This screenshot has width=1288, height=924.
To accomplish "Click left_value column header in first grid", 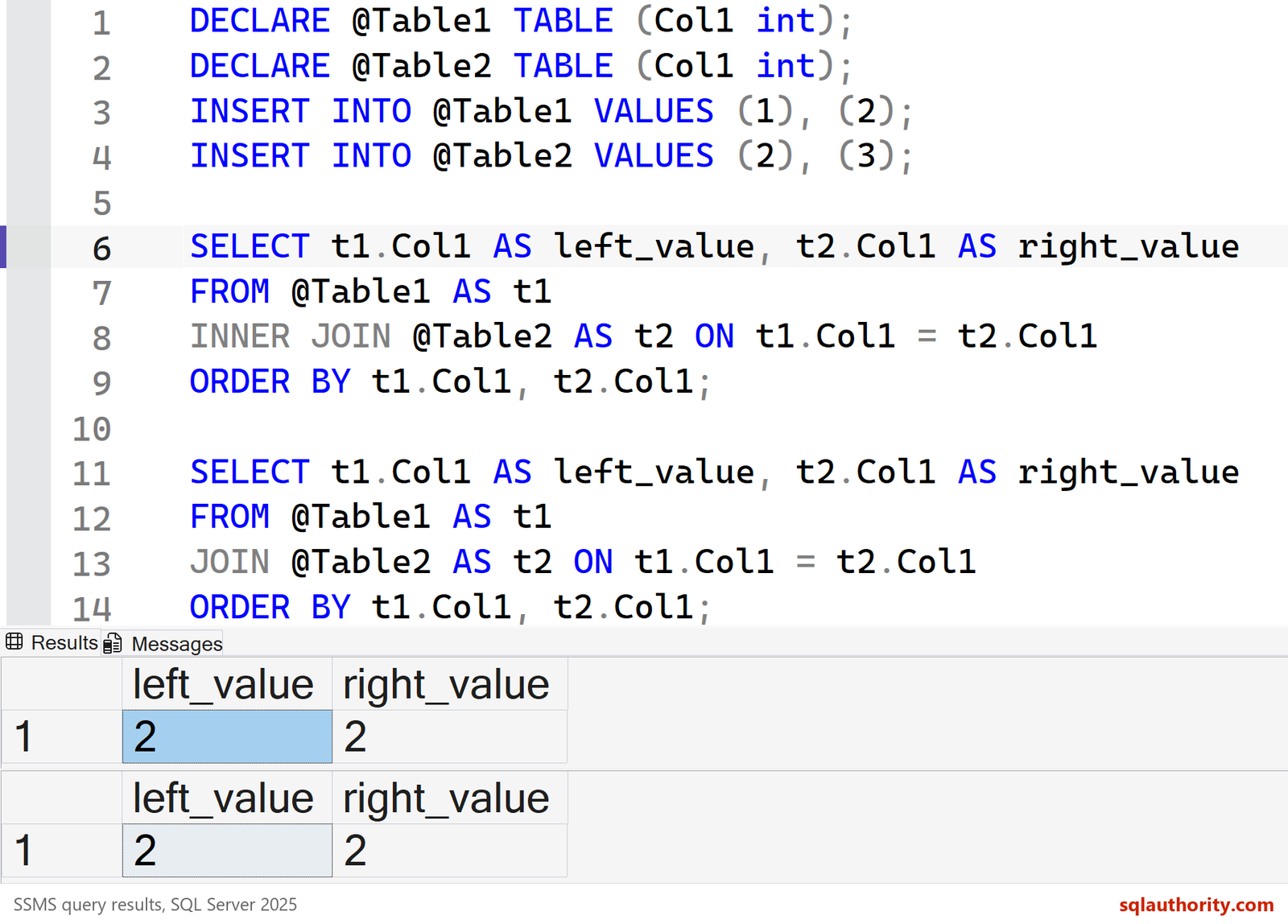I will 227,684.
